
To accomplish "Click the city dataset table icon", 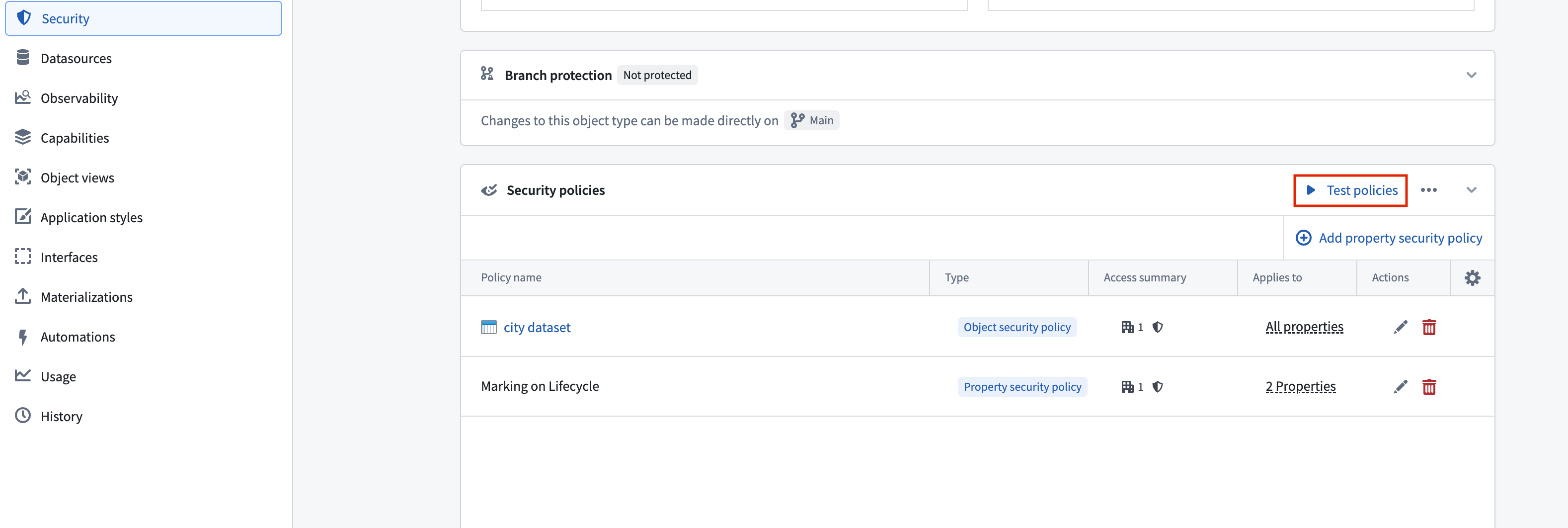I will pos(488,328).
